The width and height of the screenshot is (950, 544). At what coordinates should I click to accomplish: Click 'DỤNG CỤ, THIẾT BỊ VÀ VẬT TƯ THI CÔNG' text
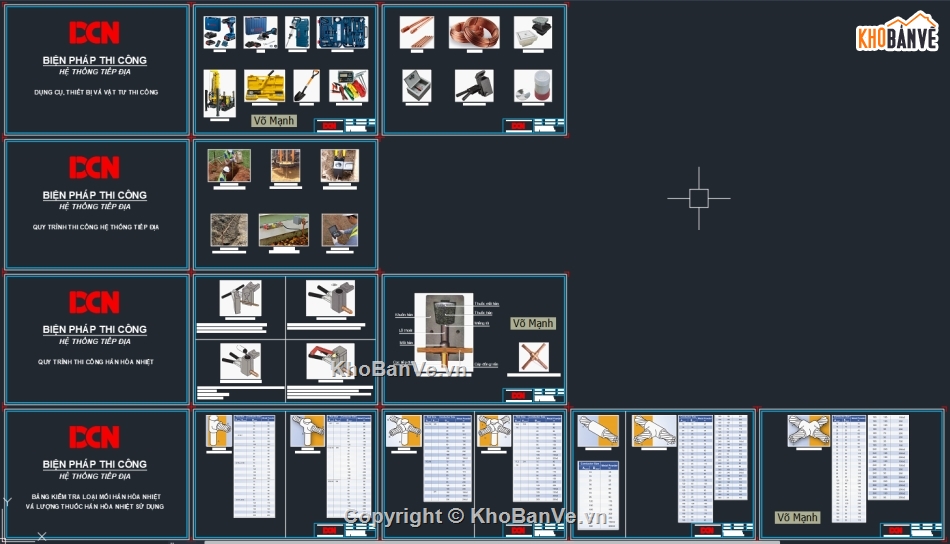coord(96,92)
